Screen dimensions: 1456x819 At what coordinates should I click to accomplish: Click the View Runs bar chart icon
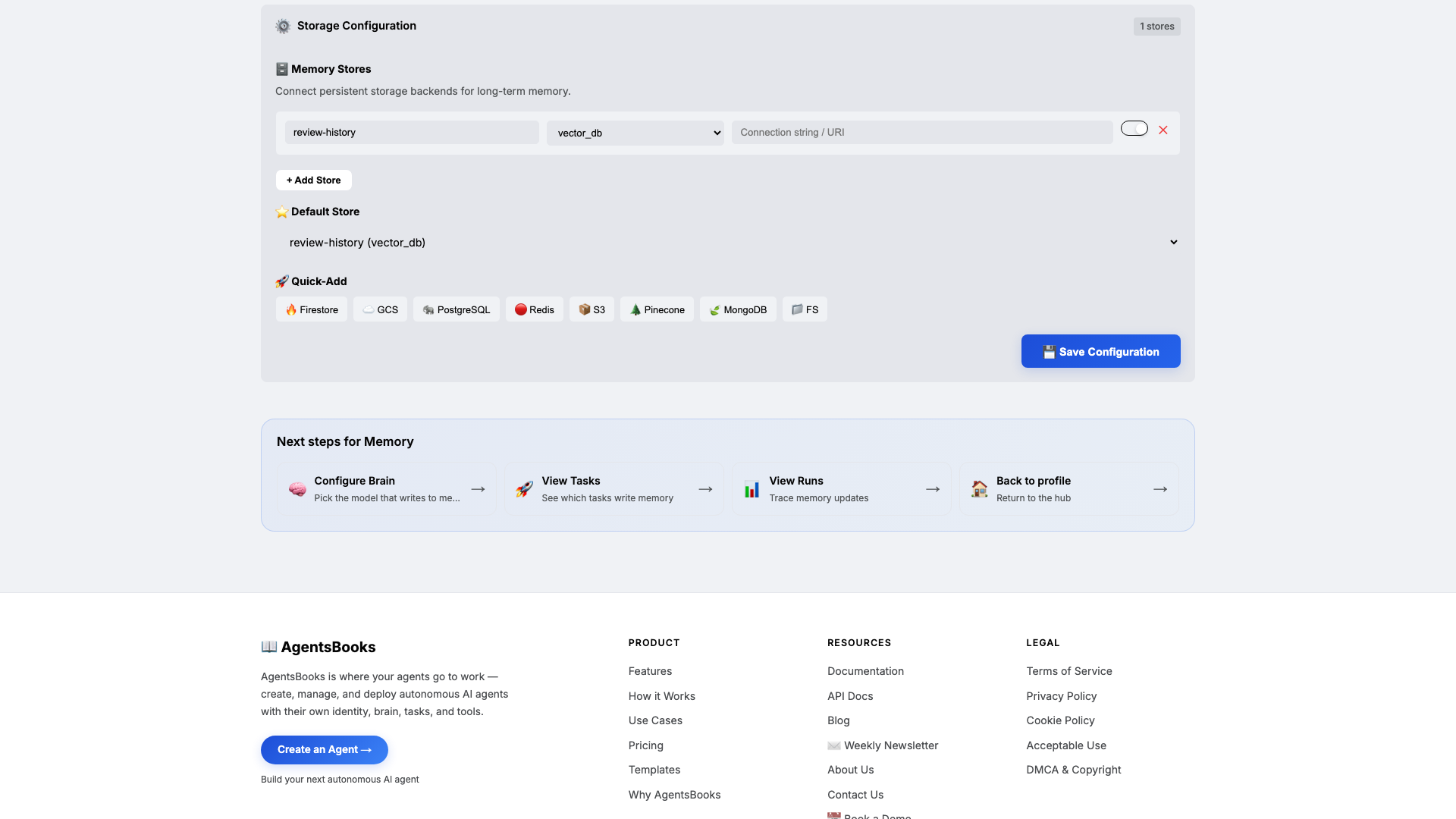tap(752, 489)
